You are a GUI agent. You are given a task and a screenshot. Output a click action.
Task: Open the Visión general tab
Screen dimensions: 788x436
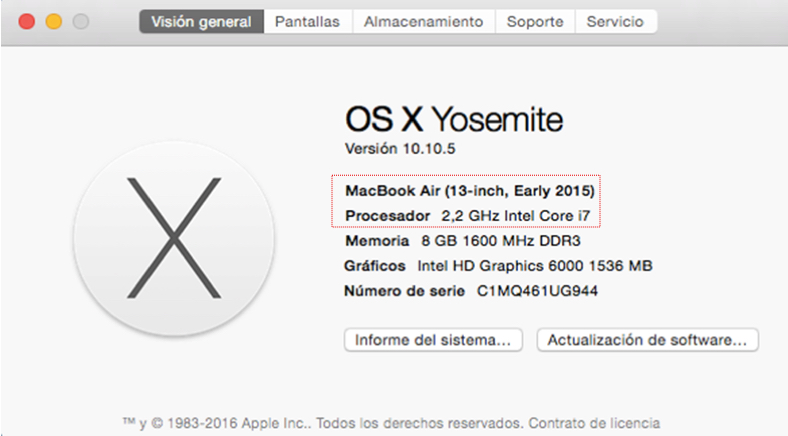[x=202, y=22]
